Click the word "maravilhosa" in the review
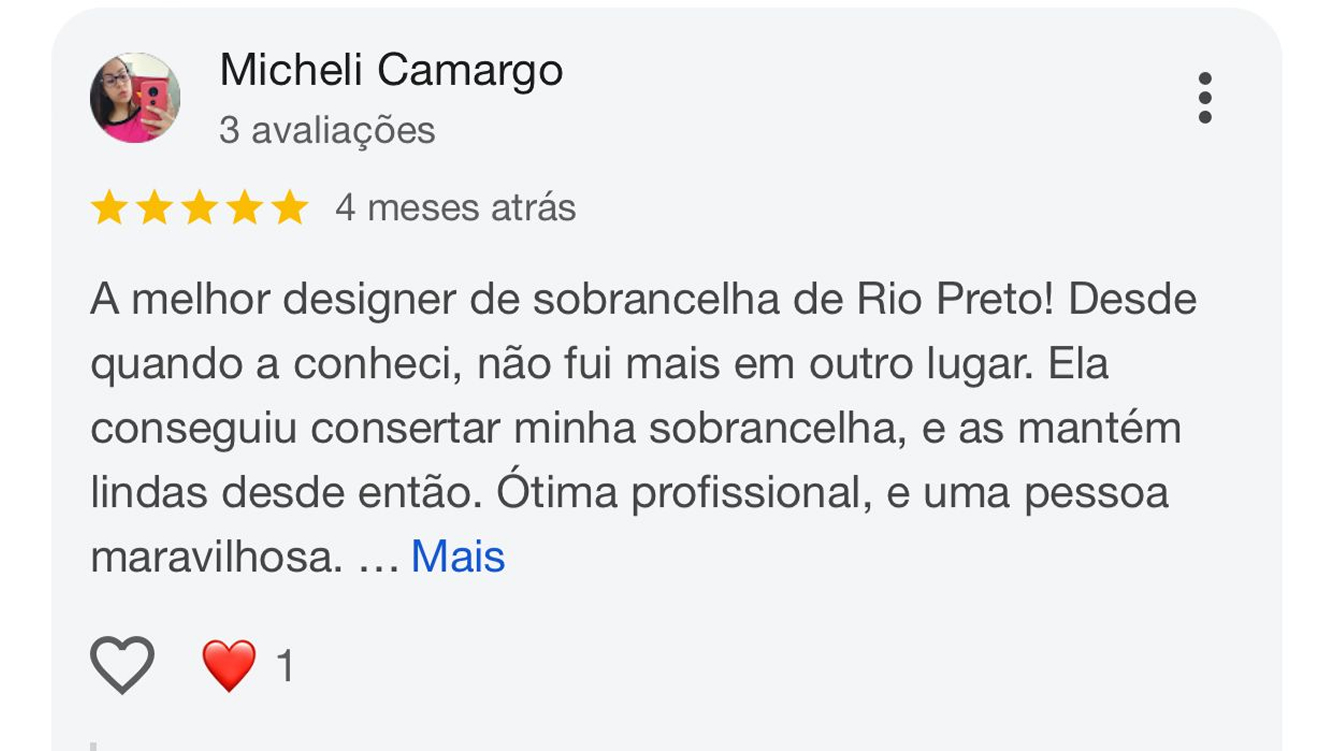 click(210, 557)
